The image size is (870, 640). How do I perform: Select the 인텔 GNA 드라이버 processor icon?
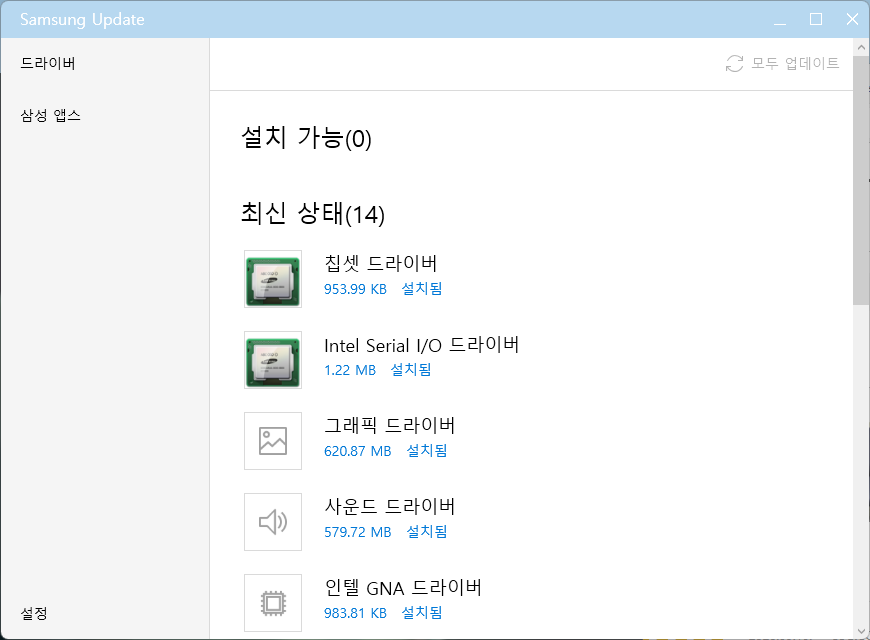click(x=272, y=602)
